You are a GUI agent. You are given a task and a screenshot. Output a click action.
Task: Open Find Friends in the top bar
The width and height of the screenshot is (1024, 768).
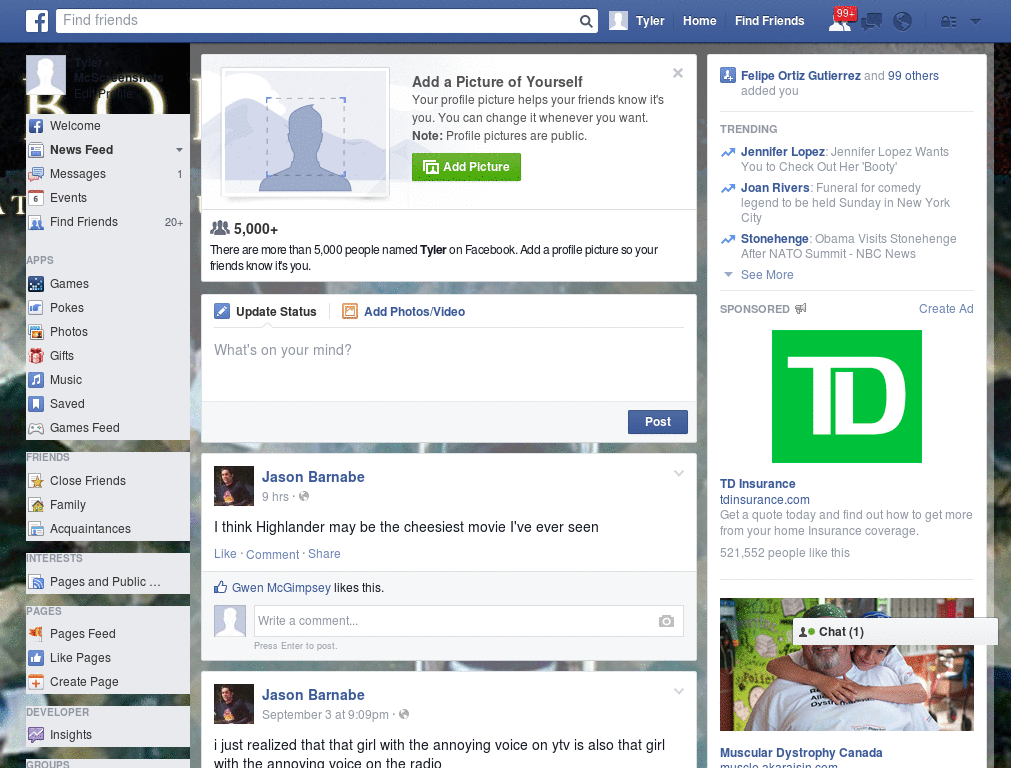(769, 21)
